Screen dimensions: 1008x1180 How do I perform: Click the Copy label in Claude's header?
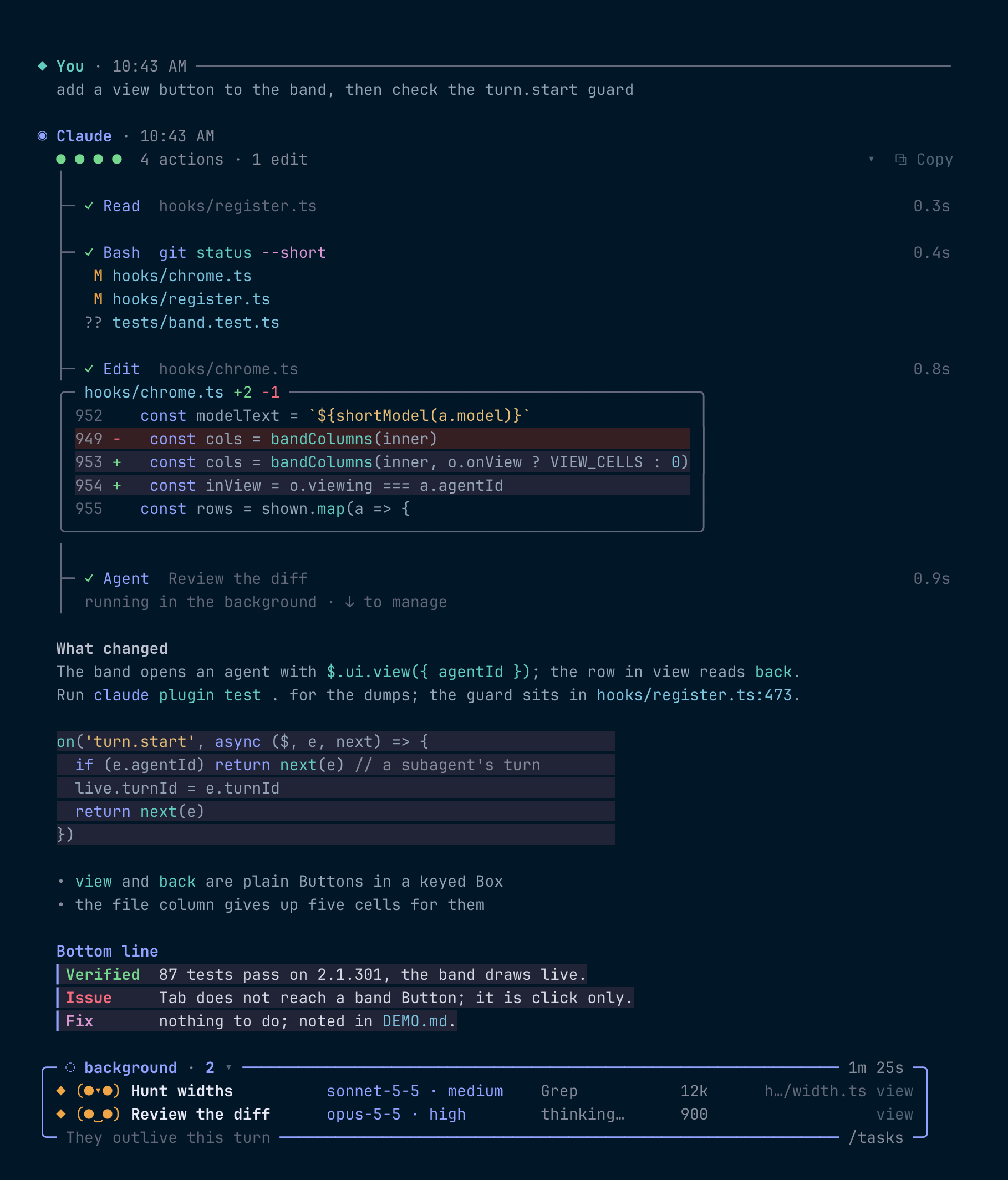tap(935, 160)
